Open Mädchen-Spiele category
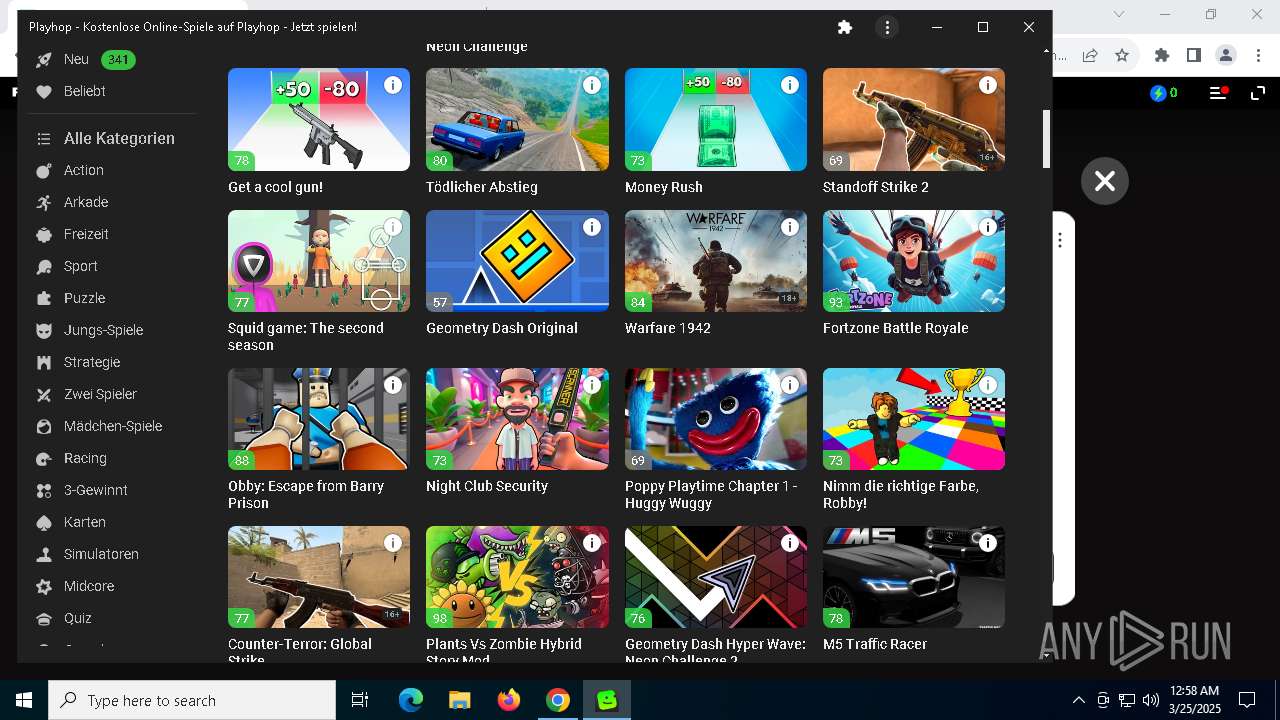This screenshot has width=1280, height=720. pos(113,426)
